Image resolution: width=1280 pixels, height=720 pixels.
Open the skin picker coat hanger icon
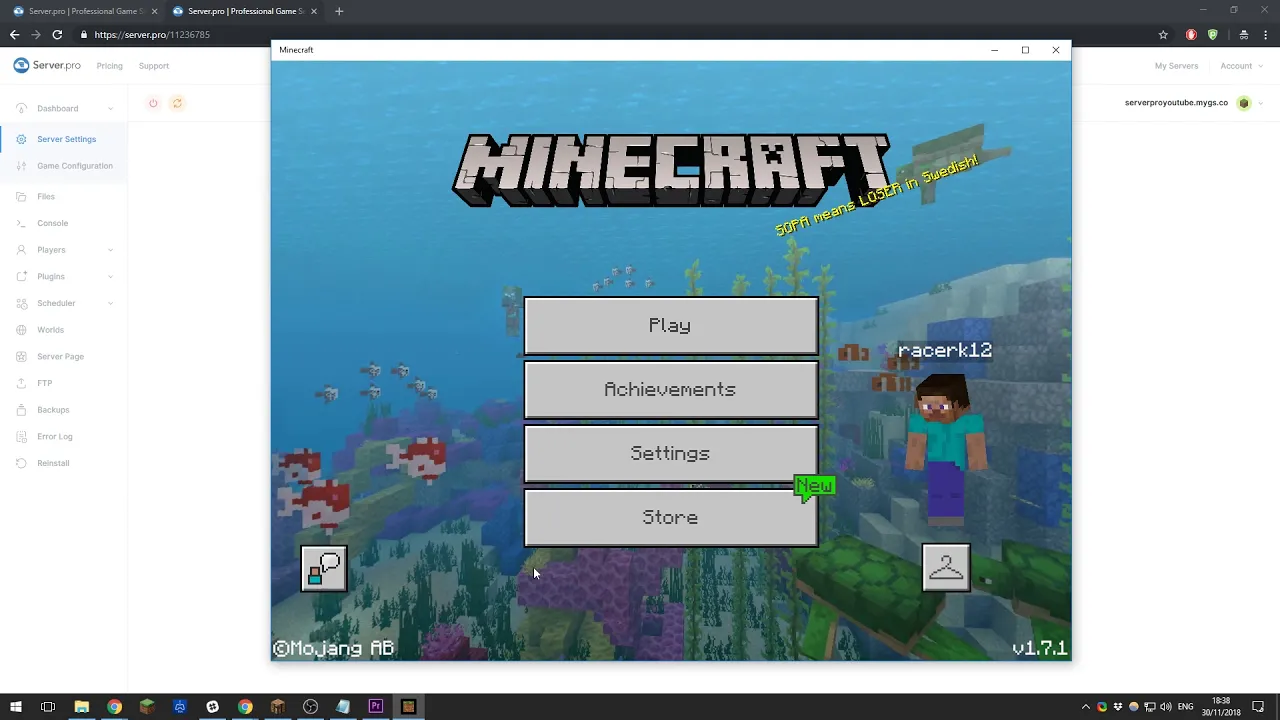tap(946, 568)
